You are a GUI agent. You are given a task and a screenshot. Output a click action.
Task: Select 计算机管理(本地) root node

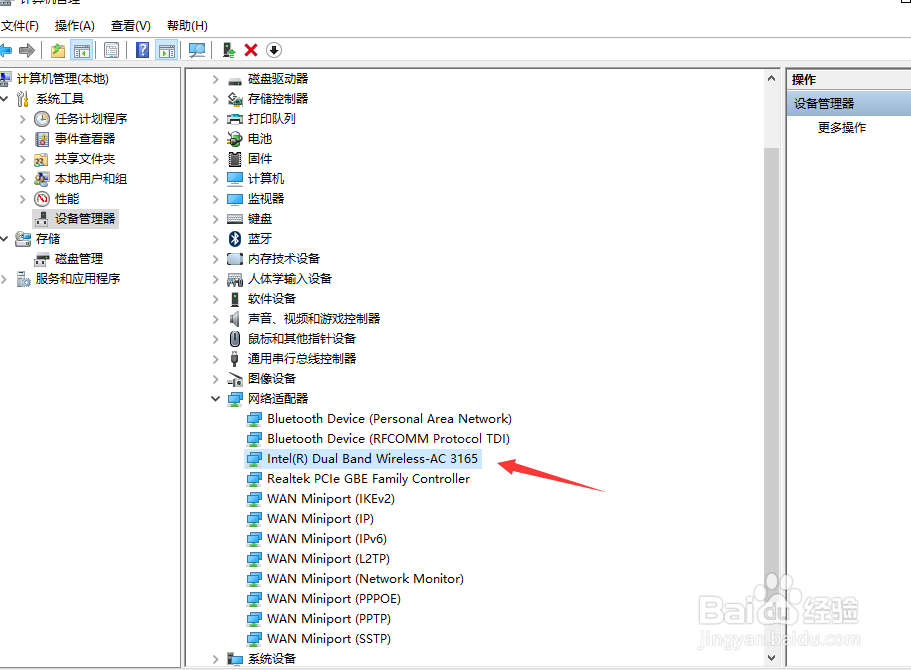62,78
